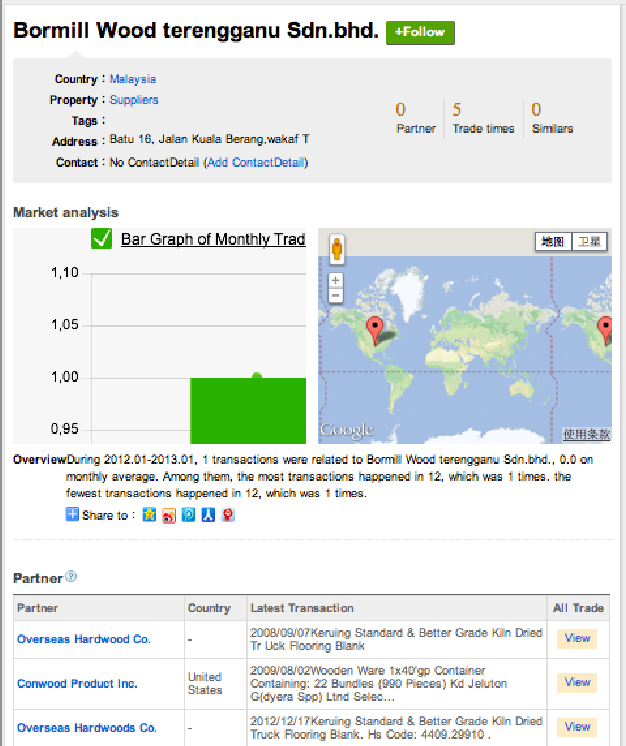626x746 pixels.
Task: Open the 使用条款 map terms link
Action: [x=586, y=434]
